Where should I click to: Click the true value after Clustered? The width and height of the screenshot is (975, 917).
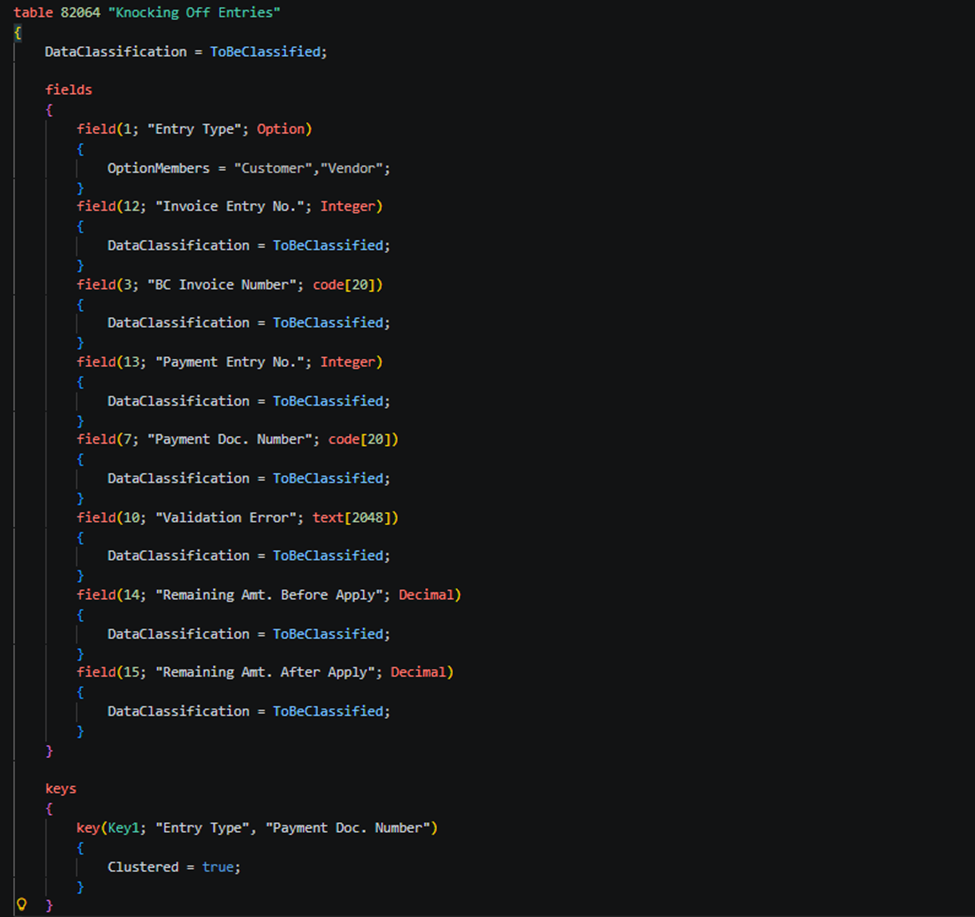click(218, 866)
